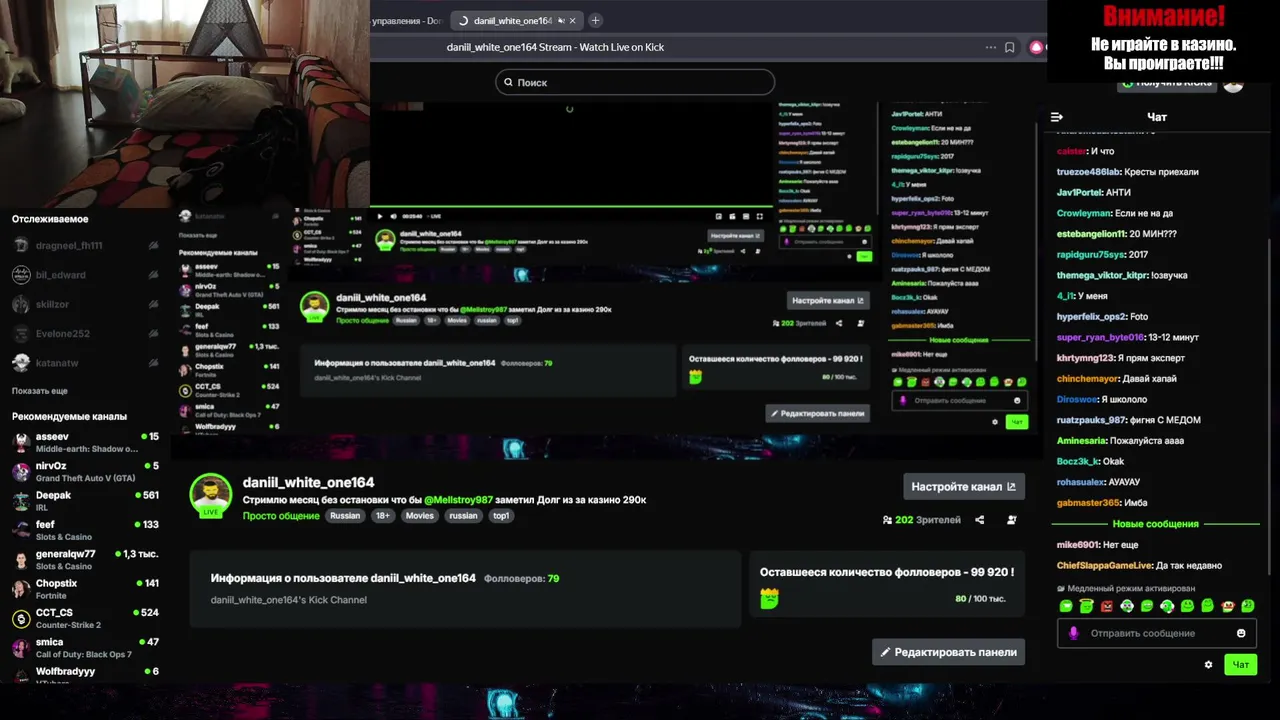Image resolution: width=1280 pixels, height=720 pixels.
Task: Open smica Call of Duty channel
Action: [85, 647]
